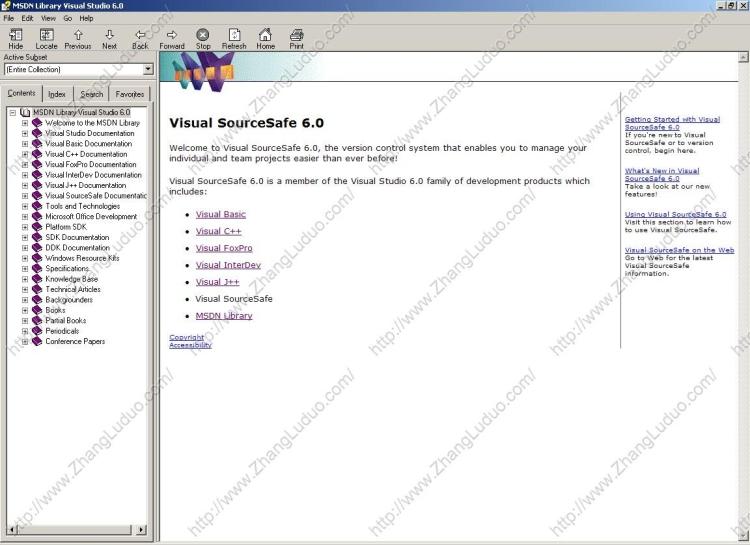Navigate Back with arrow icon
This screenshot has height=545, width=750.
tap(140, 35)
